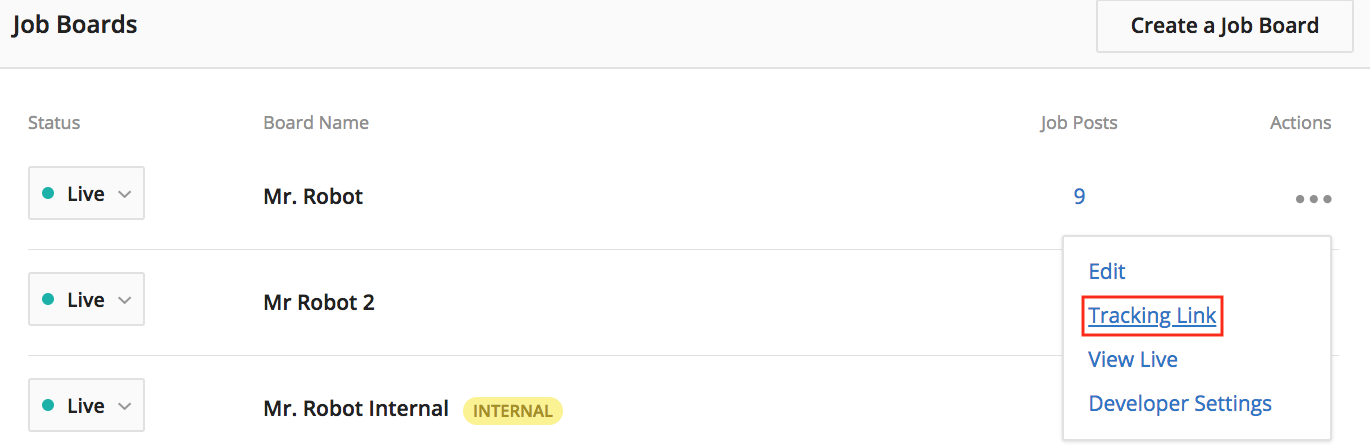
Task: Click the Mr Robot 2 board name
Action: pos(319,302)
